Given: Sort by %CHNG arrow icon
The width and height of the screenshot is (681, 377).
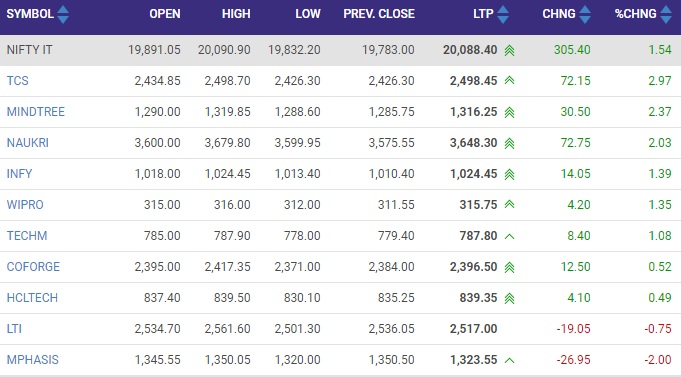Looking at the screenshot, I should coord(666,14).
